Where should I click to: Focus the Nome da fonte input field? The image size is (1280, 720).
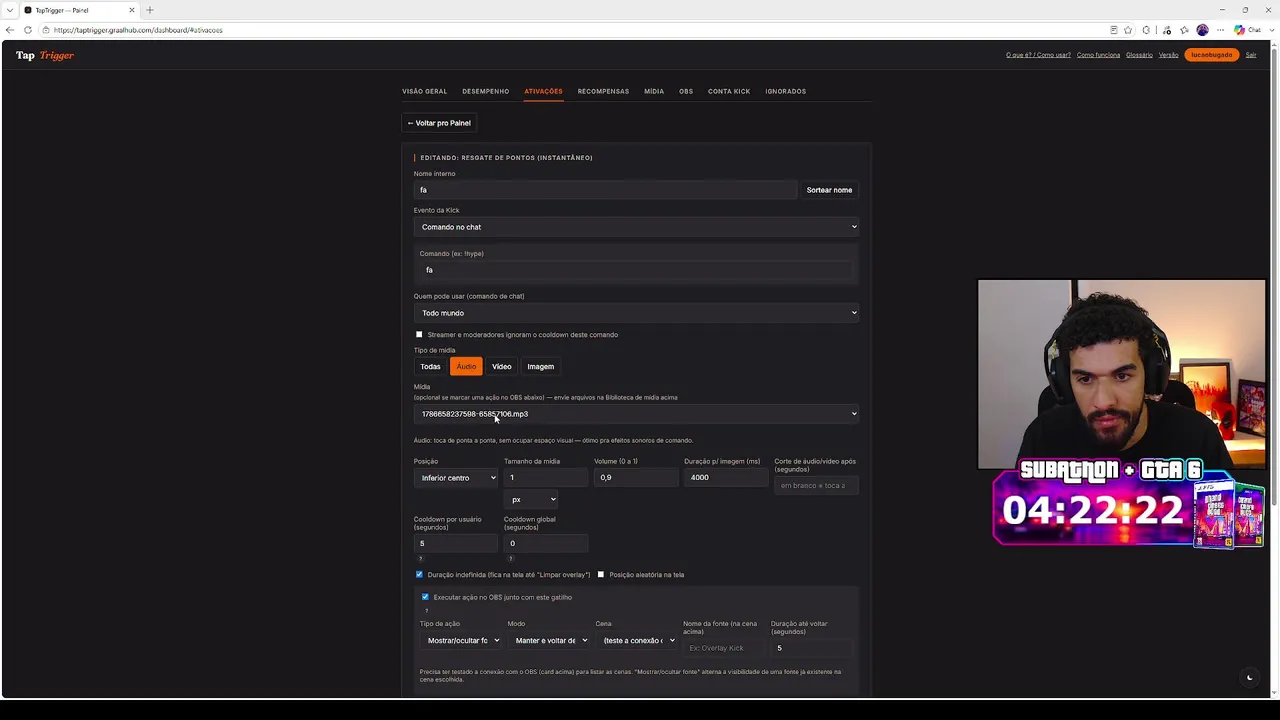pos(724,648)
